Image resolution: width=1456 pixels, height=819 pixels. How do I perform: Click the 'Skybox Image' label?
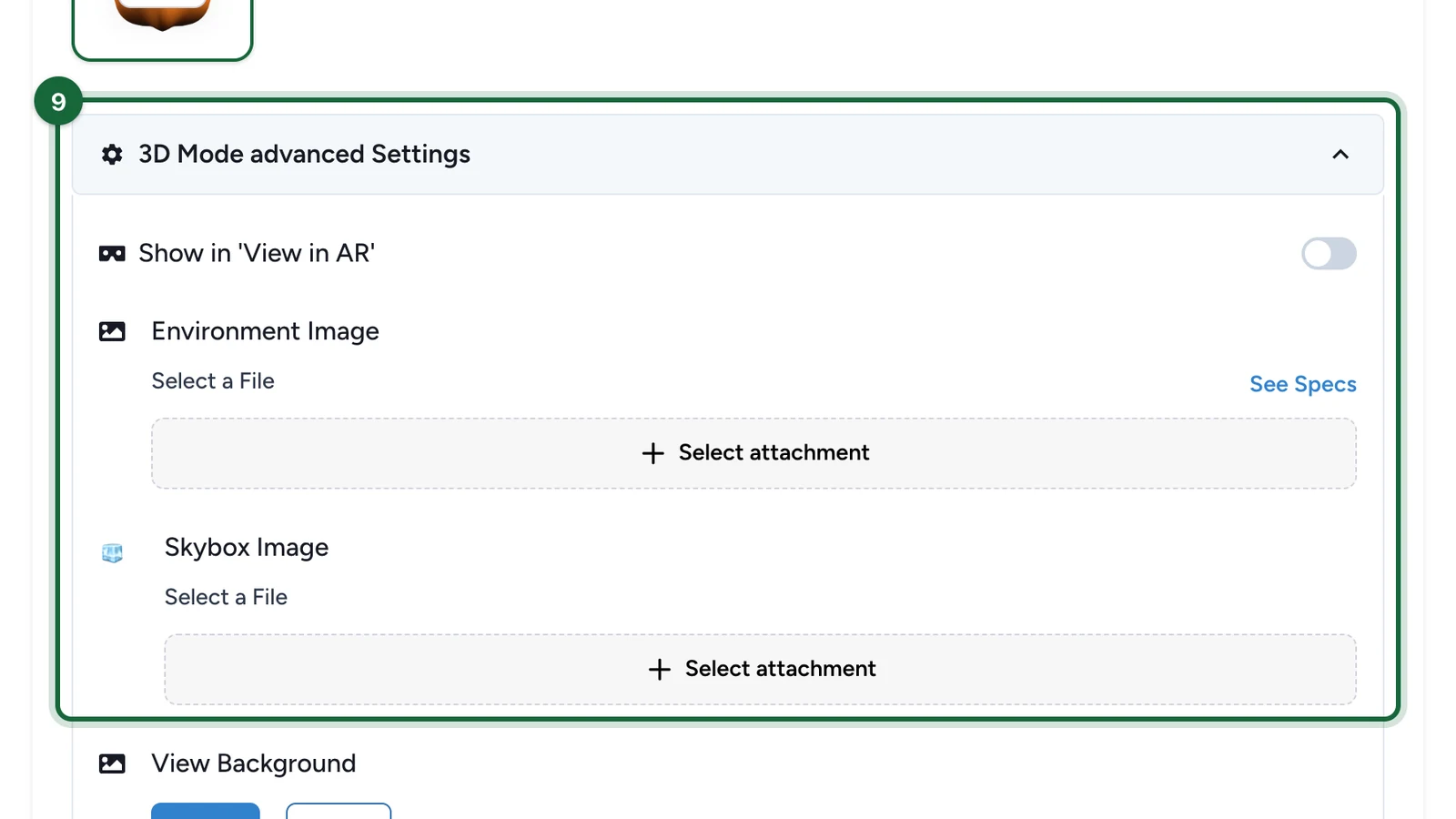247,548
